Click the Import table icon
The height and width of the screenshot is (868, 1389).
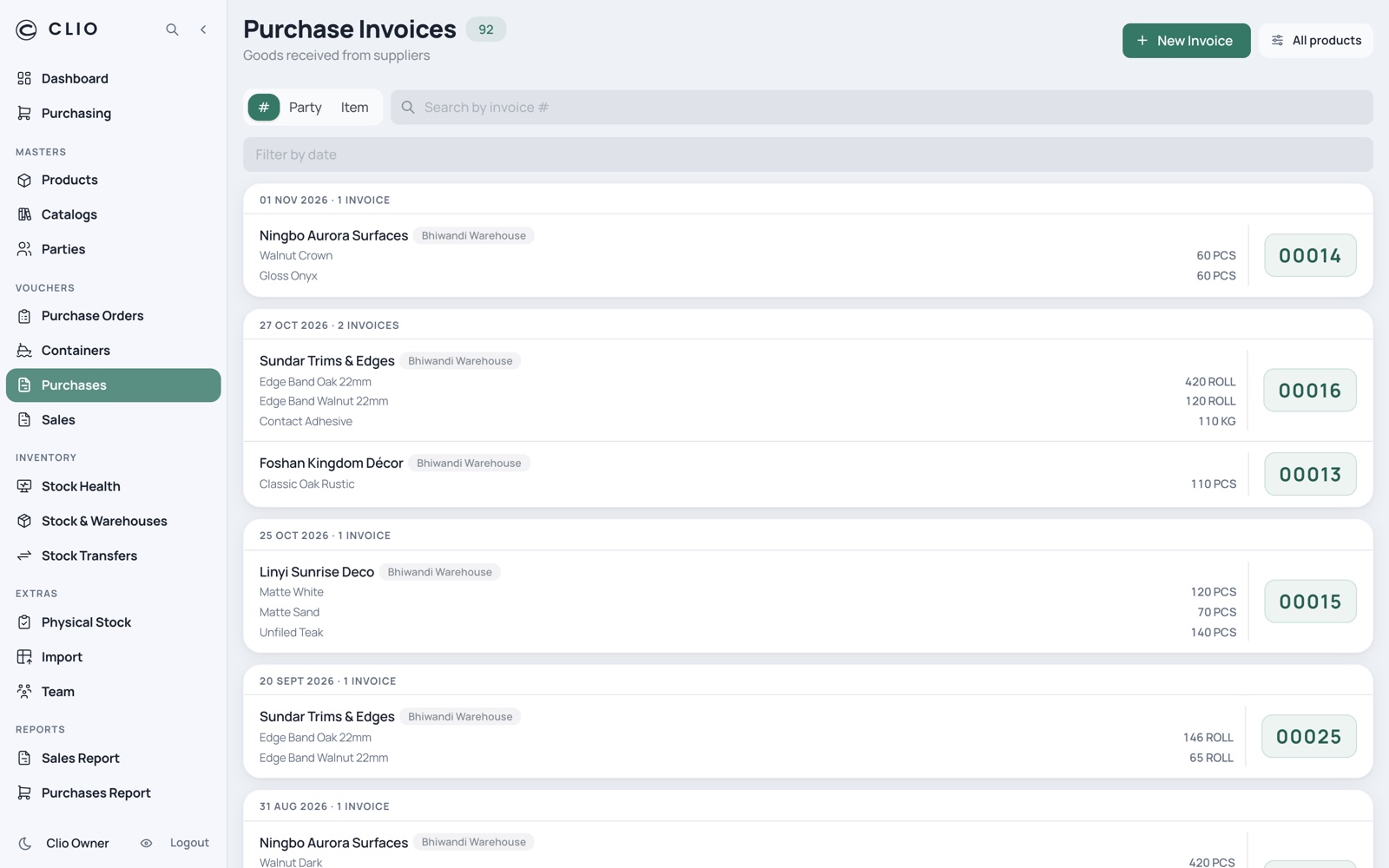pos(24,657)
